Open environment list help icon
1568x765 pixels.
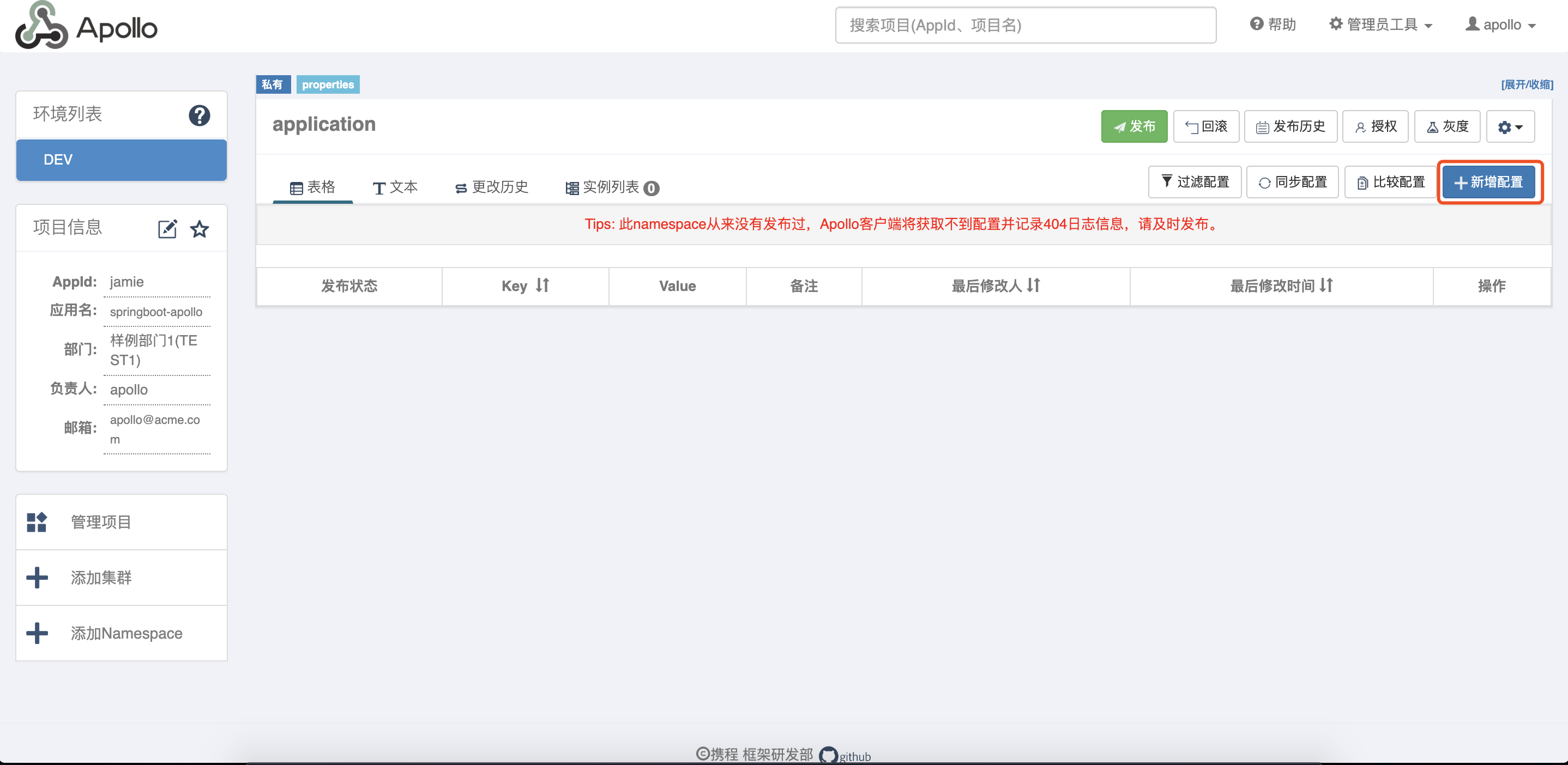(x=200, y=115)
